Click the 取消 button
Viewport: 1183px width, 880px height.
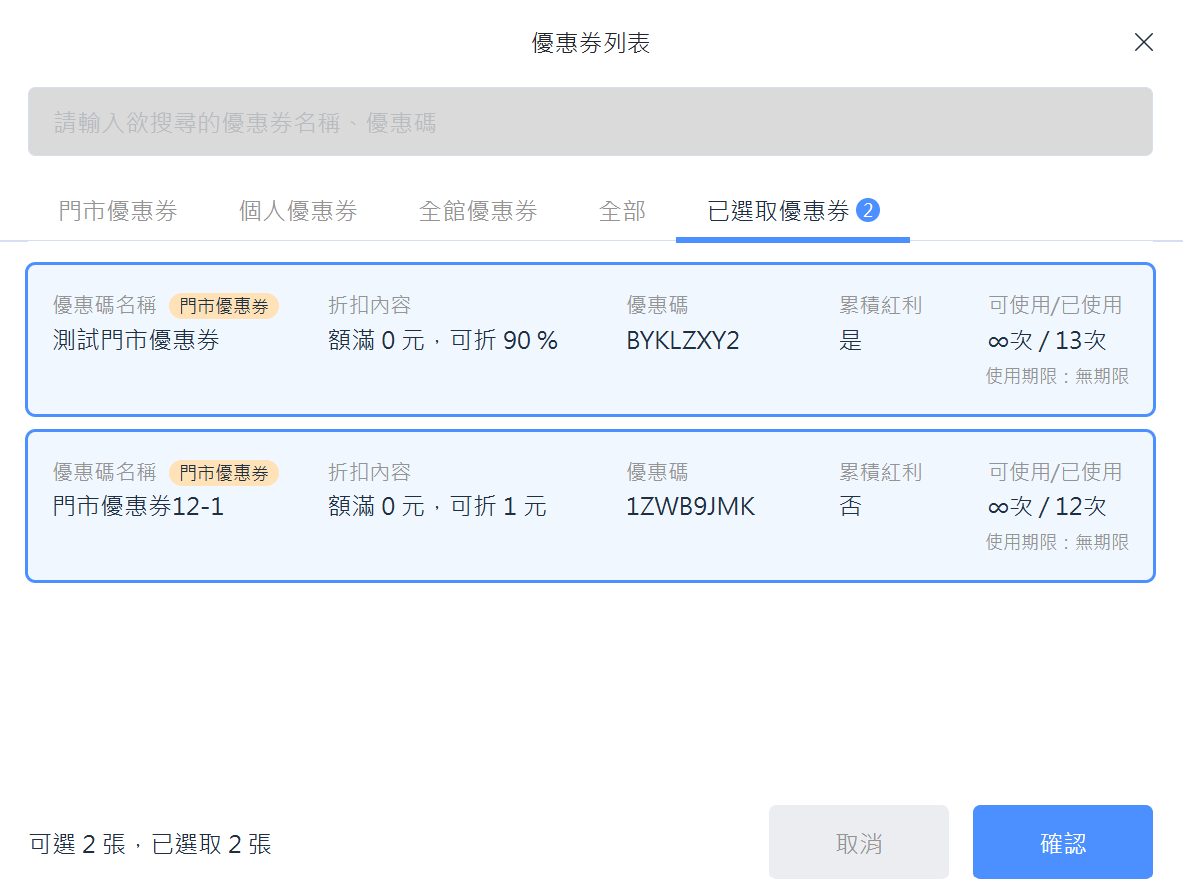[x=859, y=842]
